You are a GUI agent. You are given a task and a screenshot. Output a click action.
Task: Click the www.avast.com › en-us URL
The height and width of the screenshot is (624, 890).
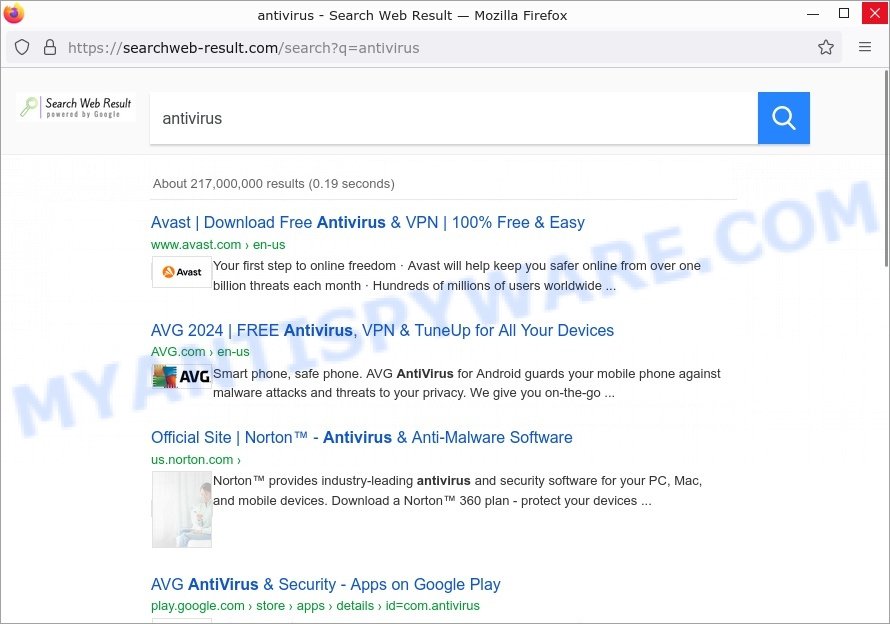(218, 245)
